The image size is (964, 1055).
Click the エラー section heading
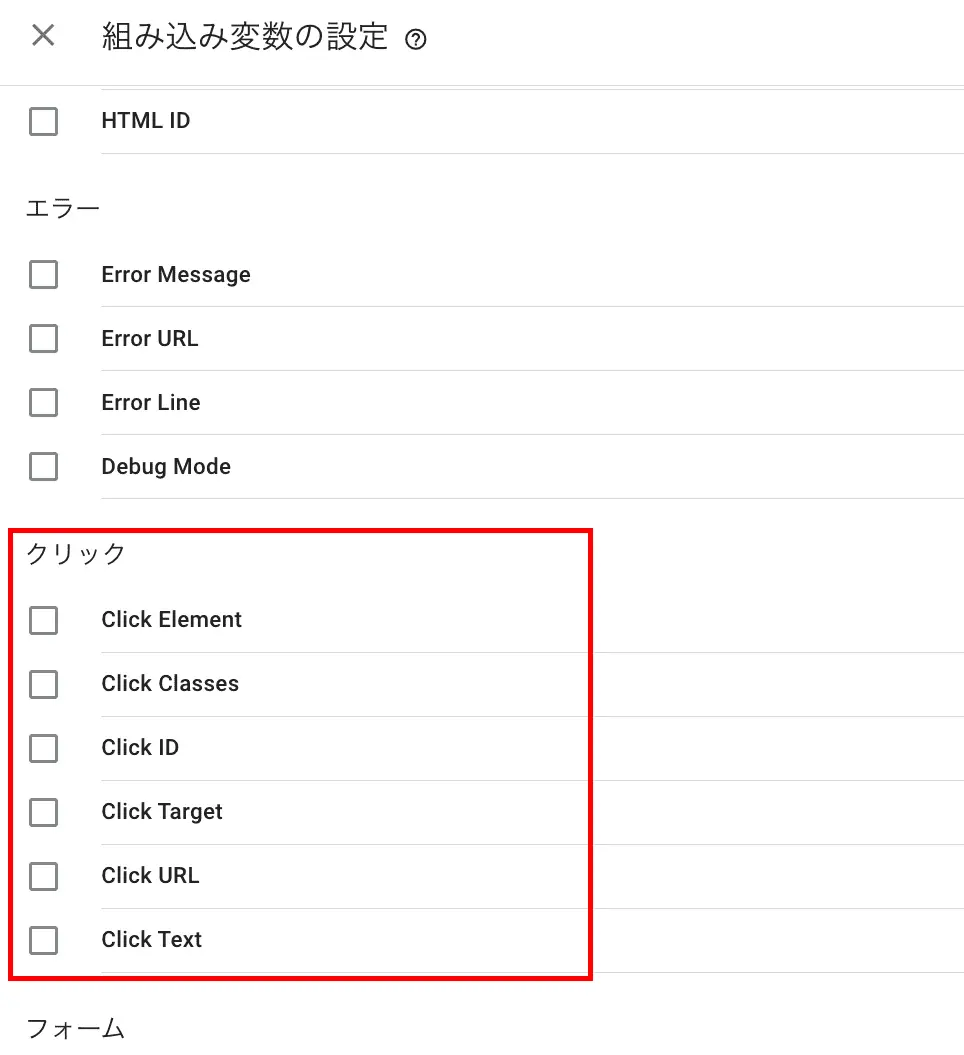click(x=63, y=209)
